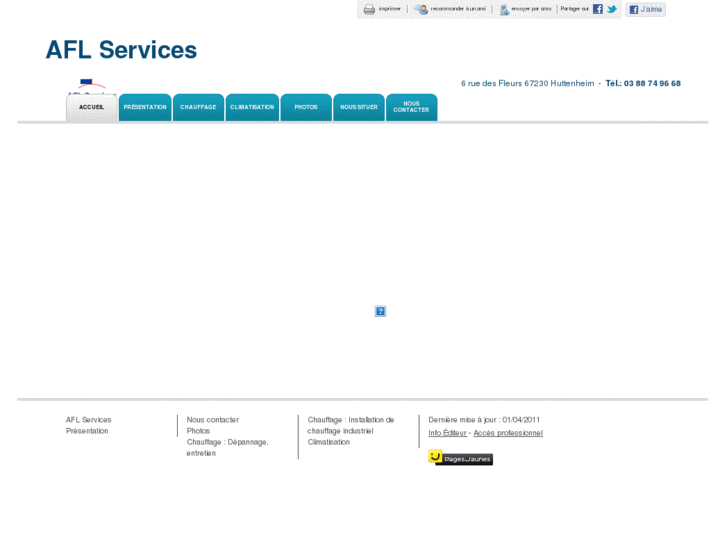Screen dimensions: 727x545
Task: Open the PagesJaunes logo badge
Action: (460, 457)
